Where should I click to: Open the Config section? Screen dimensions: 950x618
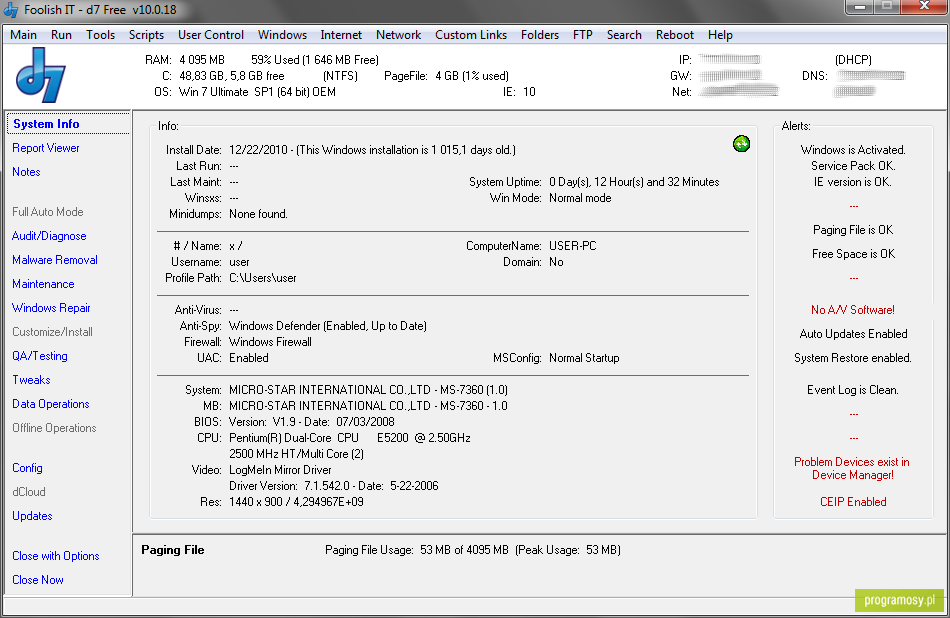[x=27, y=468]
